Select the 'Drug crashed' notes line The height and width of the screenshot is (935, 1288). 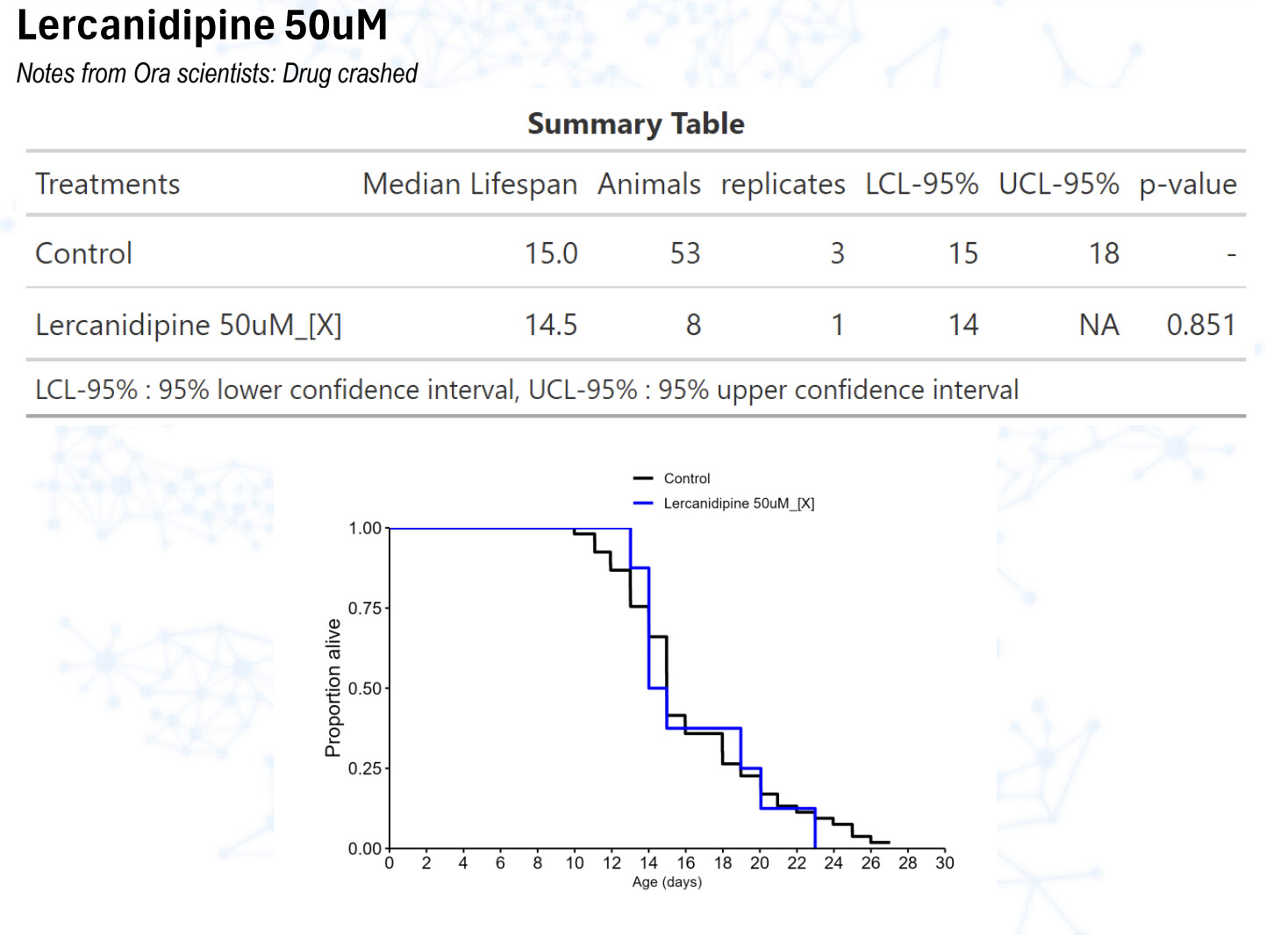(x=217, y=74)
